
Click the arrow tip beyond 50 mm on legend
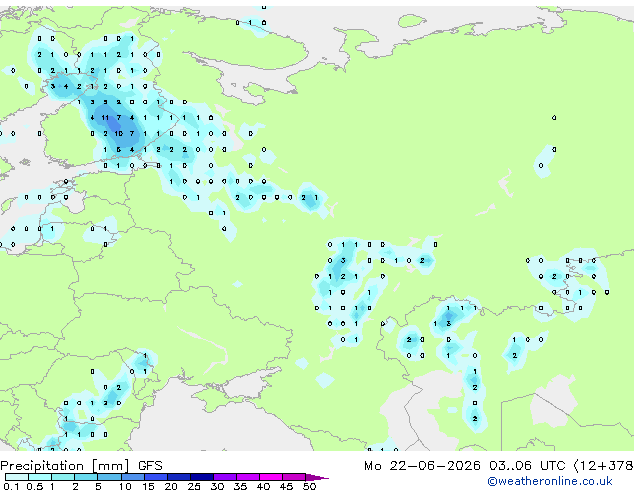pos(317,478)
